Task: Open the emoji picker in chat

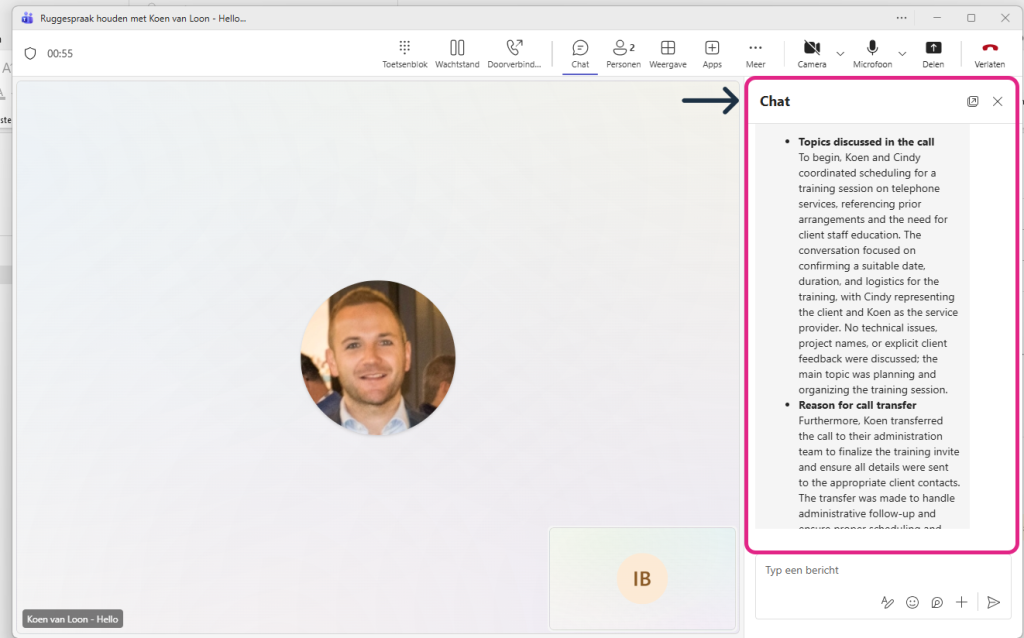Action: [912, 602]
